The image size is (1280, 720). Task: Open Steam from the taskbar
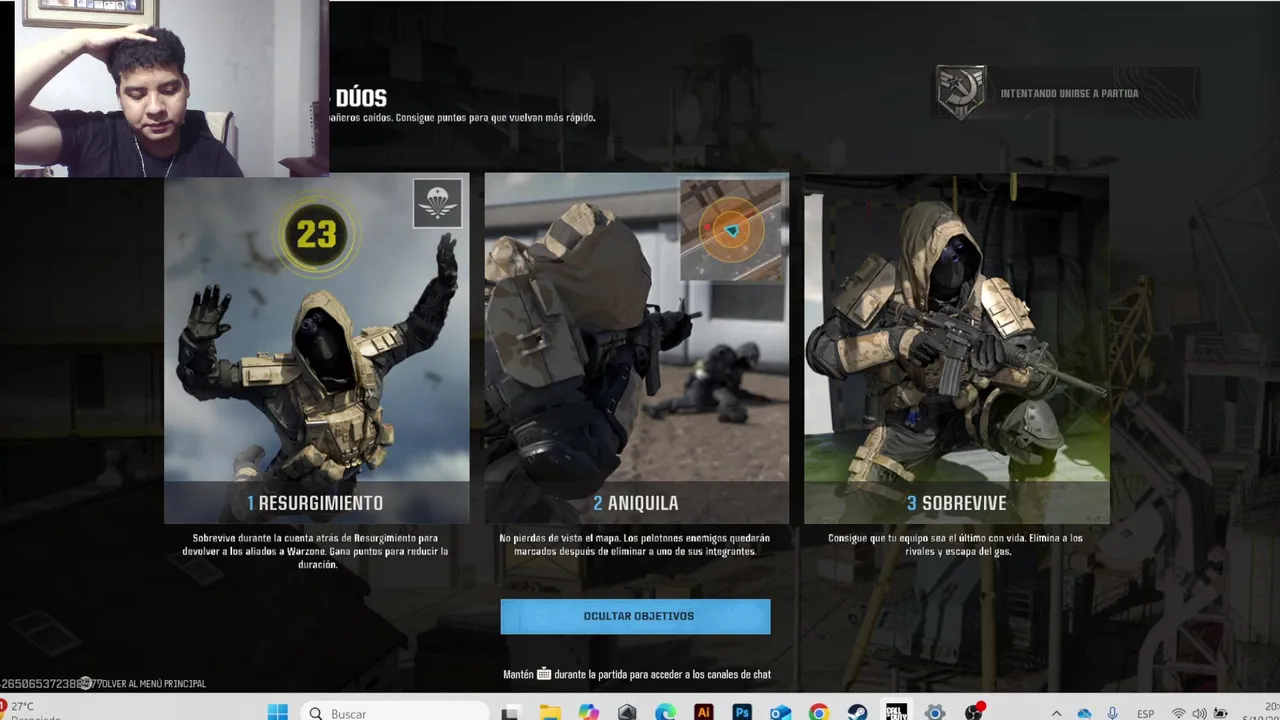pyautogui.click(x=858, y=713)
